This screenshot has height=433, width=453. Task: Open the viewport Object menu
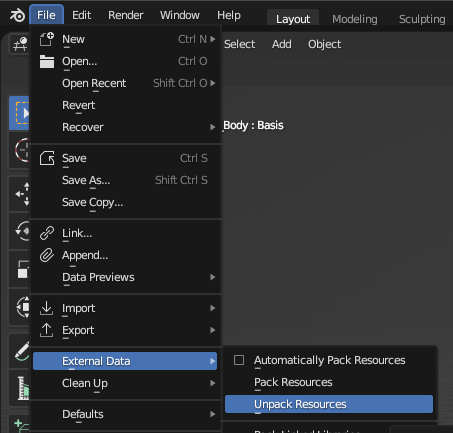324,44
